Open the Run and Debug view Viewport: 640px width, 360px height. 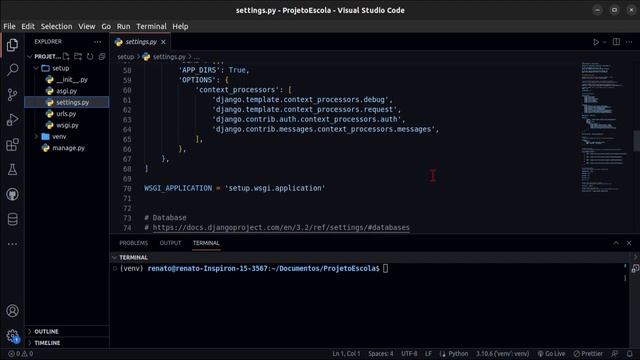tap(12, 120)
